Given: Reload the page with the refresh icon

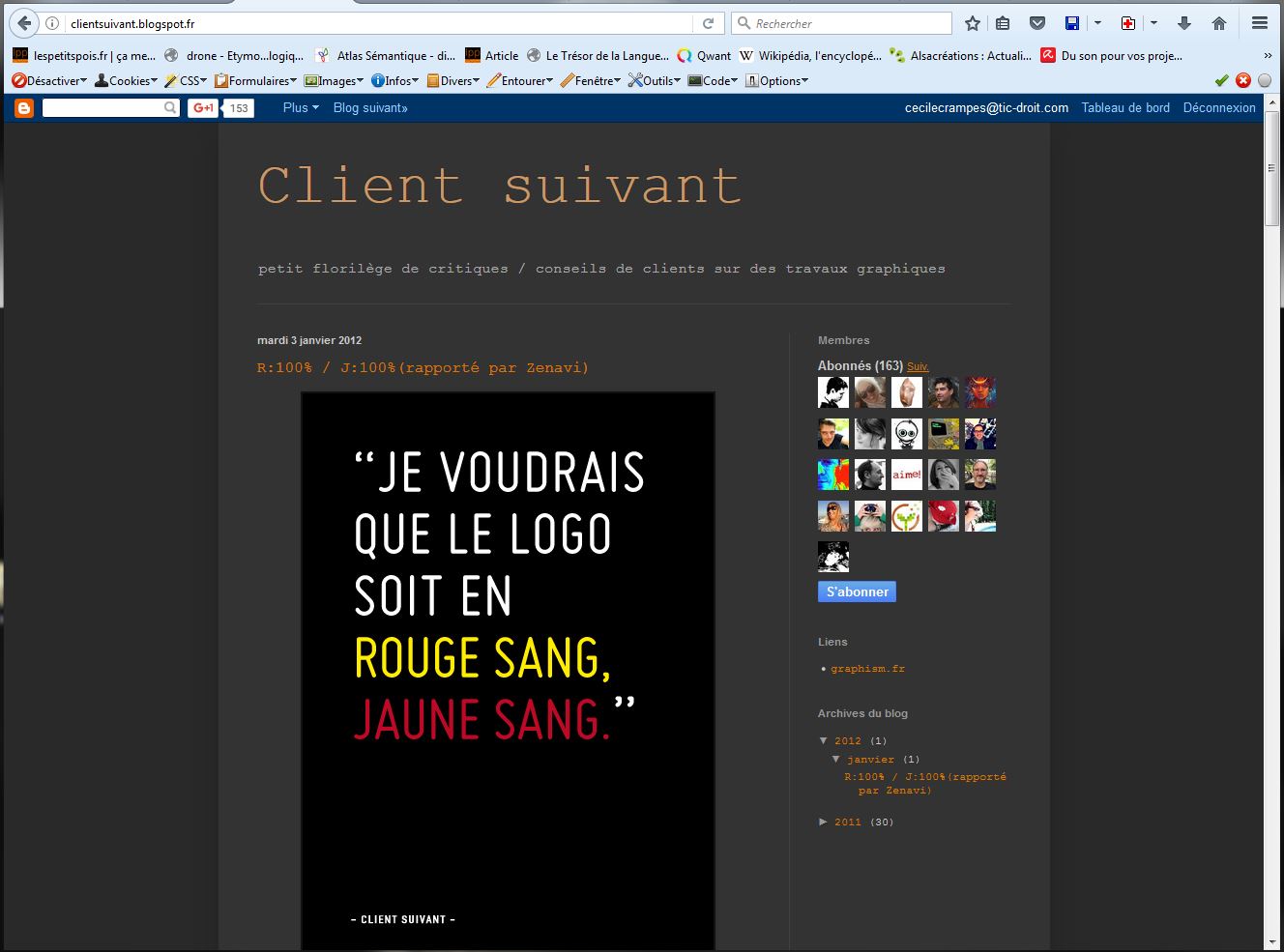Looking at the screenshot, I should 708,23.
